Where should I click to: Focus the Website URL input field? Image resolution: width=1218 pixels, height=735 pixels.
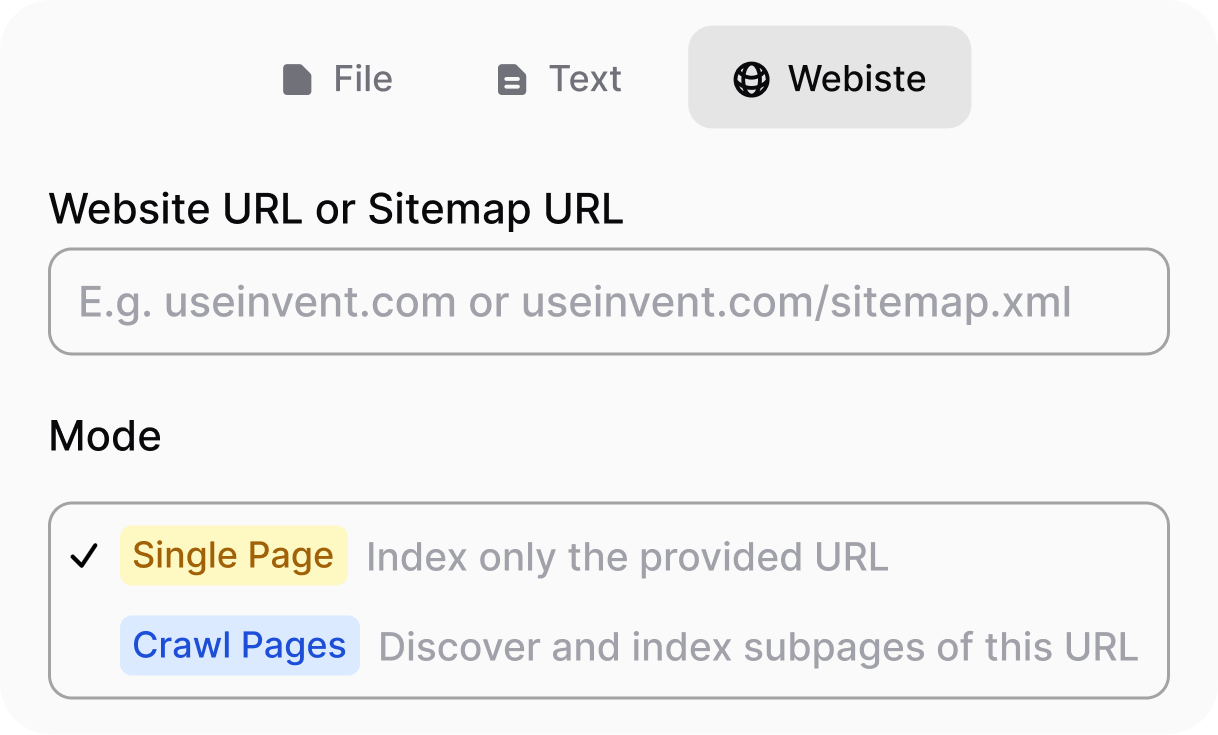point(608,302)
